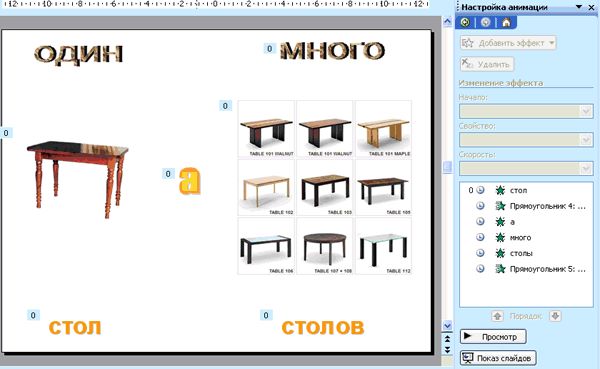Click the star icon of the 'стол' animation

point(500,190)
